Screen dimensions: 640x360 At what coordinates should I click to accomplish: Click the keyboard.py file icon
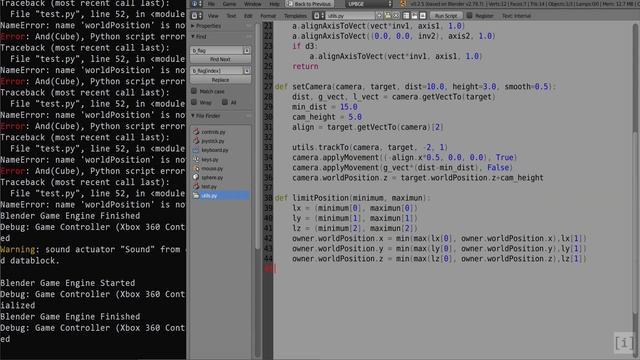(x=196, y=150)
